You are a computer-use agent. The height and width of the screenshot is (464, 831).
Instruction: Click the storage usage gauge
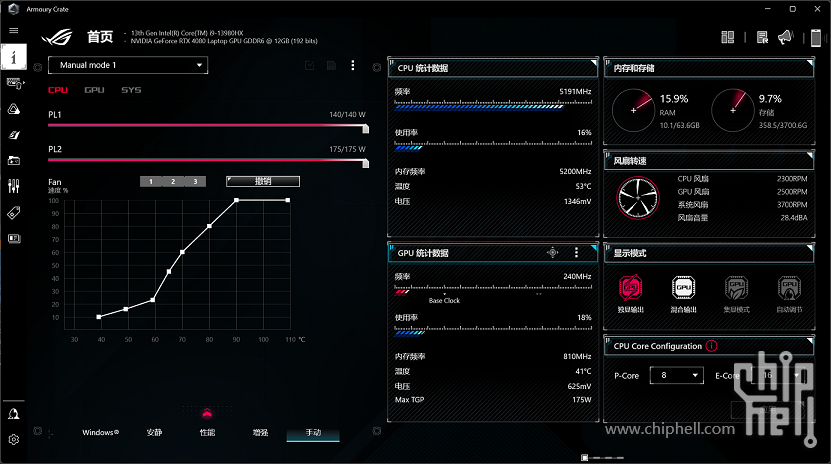(x=733, y=110)
